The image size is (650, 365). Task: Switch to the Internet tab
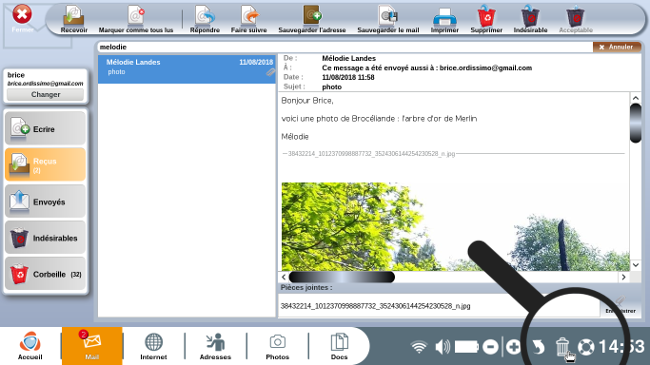pyautogui.click(x=153, y=346)
